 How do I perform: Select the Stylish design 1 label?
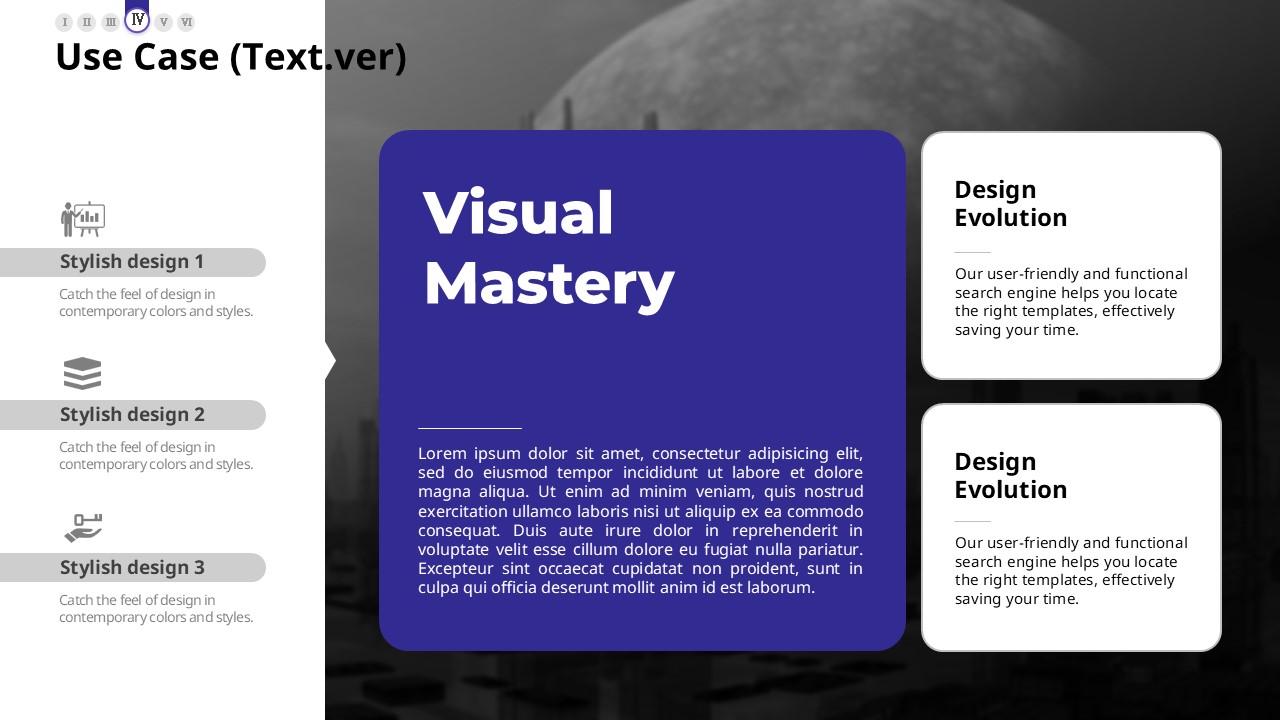pos(132,262)
